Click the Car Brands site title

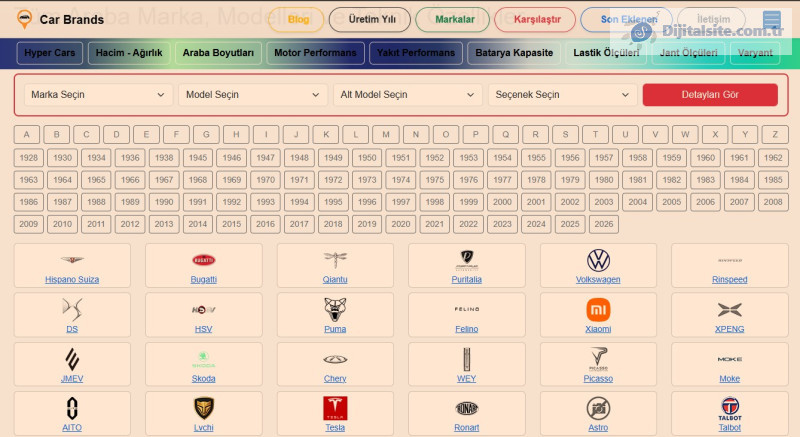point(72,19)
